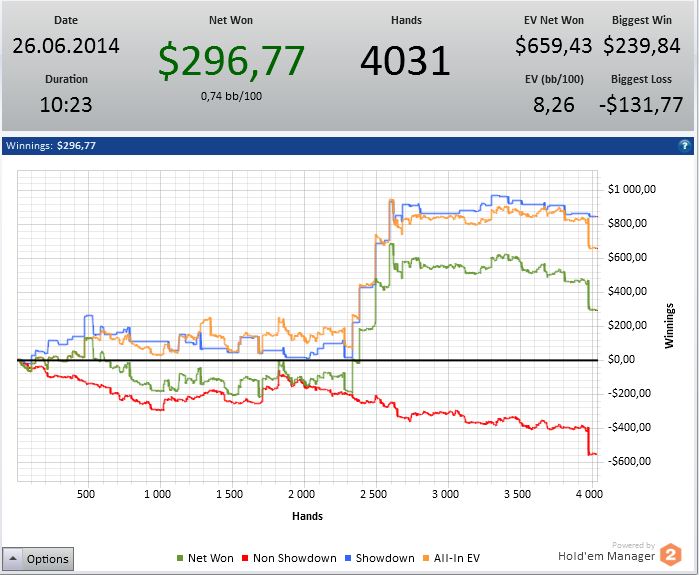Expand the Options arrow triangle
699x575 pixels.
pos(13,558)
